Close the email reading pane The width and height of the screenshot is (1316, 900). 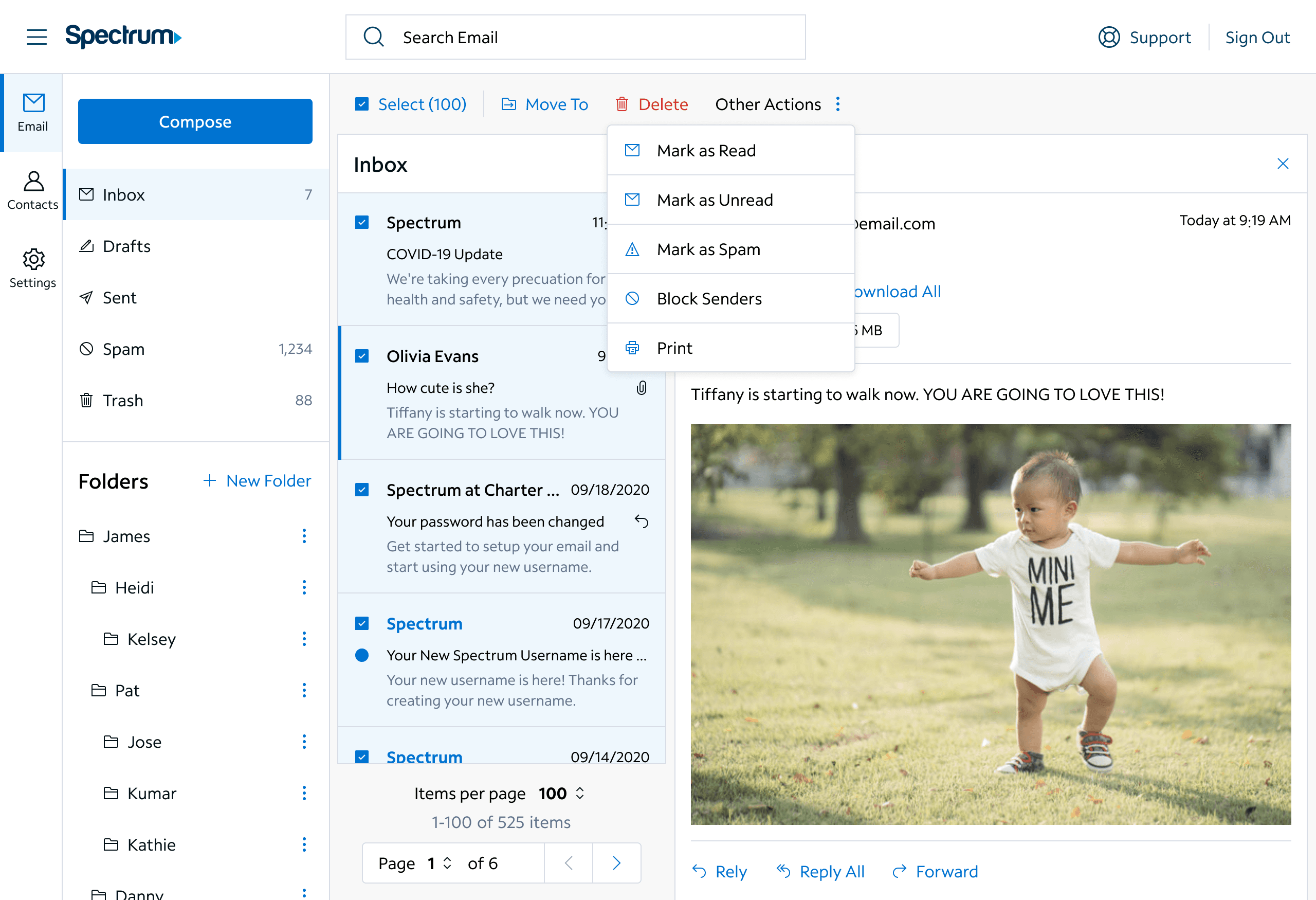1283,164
